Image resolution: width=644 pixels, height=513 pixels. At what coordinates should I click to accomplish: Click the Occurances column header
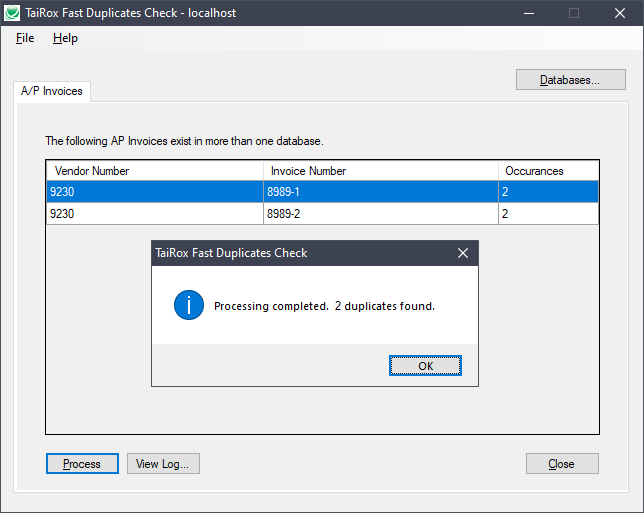coord(548,171)
